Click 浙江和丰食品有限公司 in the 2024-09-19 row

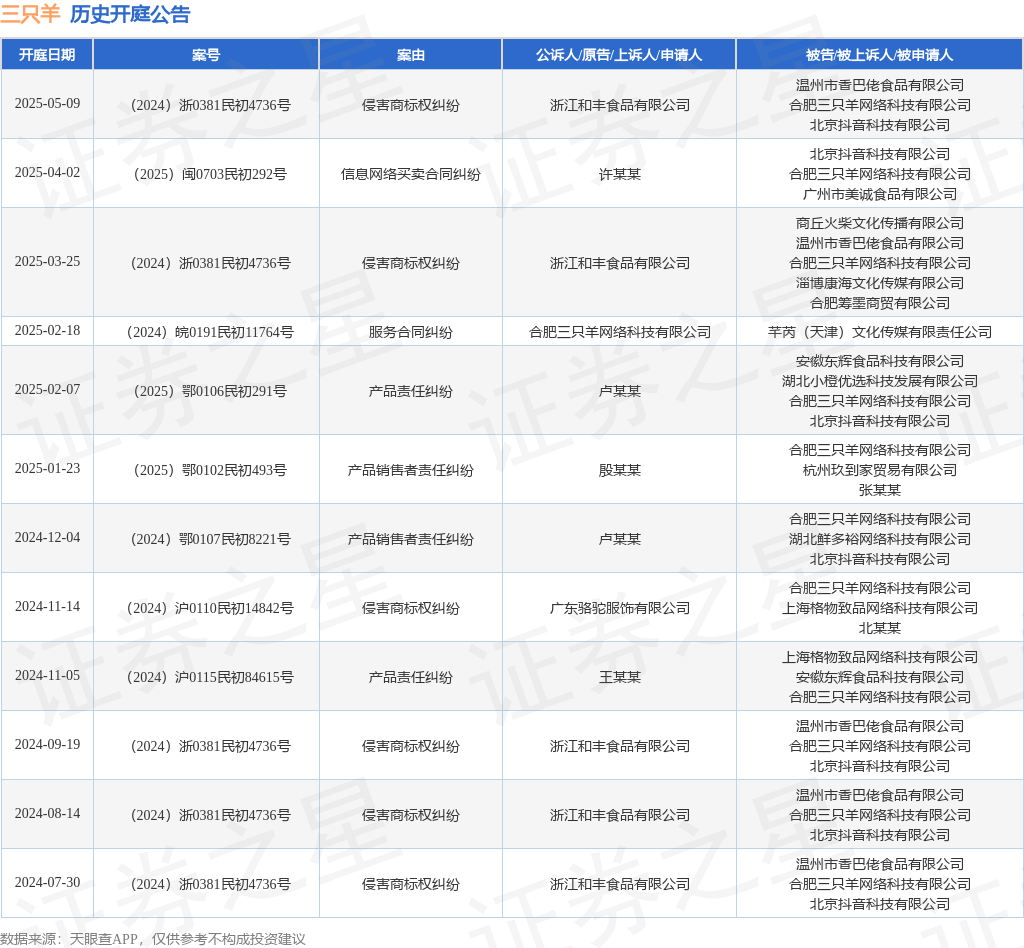point(619,746)
